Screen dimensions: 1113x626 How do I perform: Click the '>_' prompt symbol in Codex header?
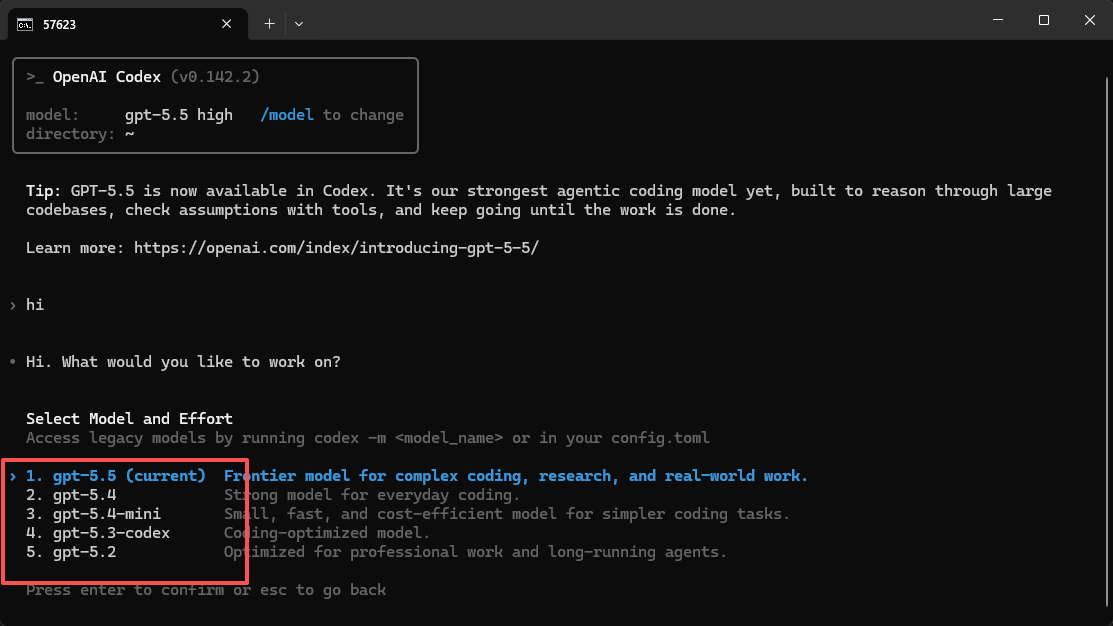[x=35, y=77]
